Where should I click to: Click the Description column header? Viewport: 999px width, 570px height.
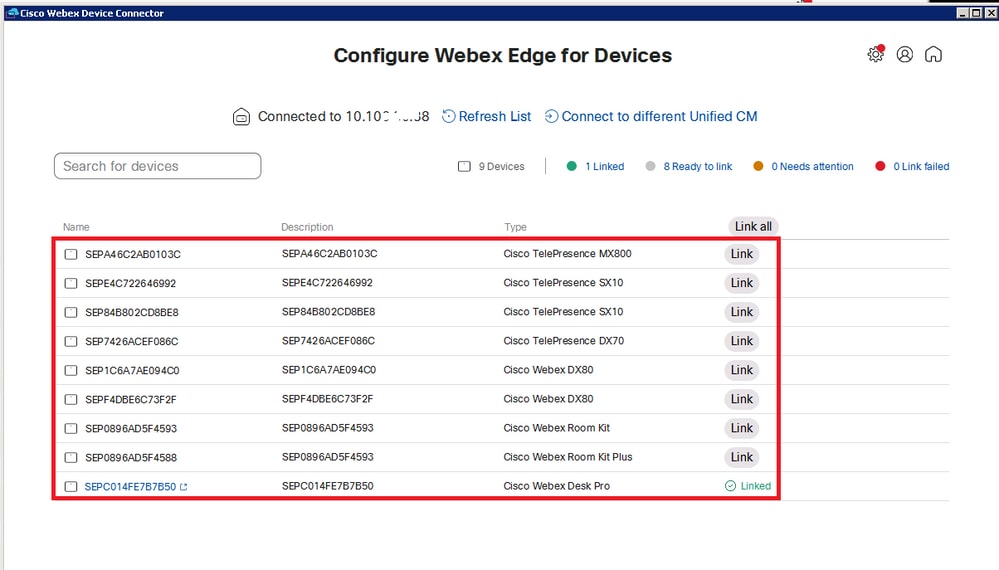click(x=307, y=227)
